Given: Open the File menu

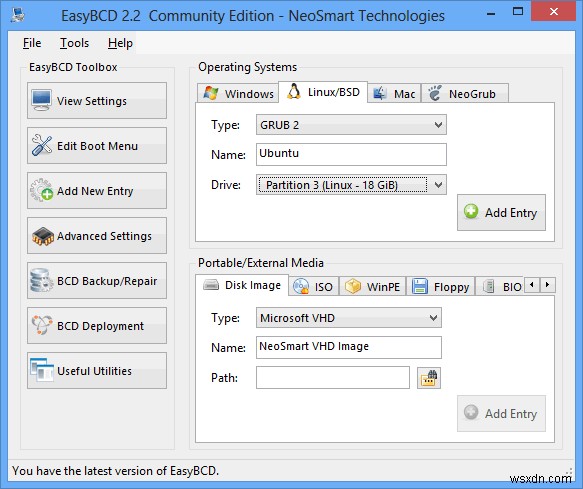Looking at the screenshot, I should tap(32, 43).
